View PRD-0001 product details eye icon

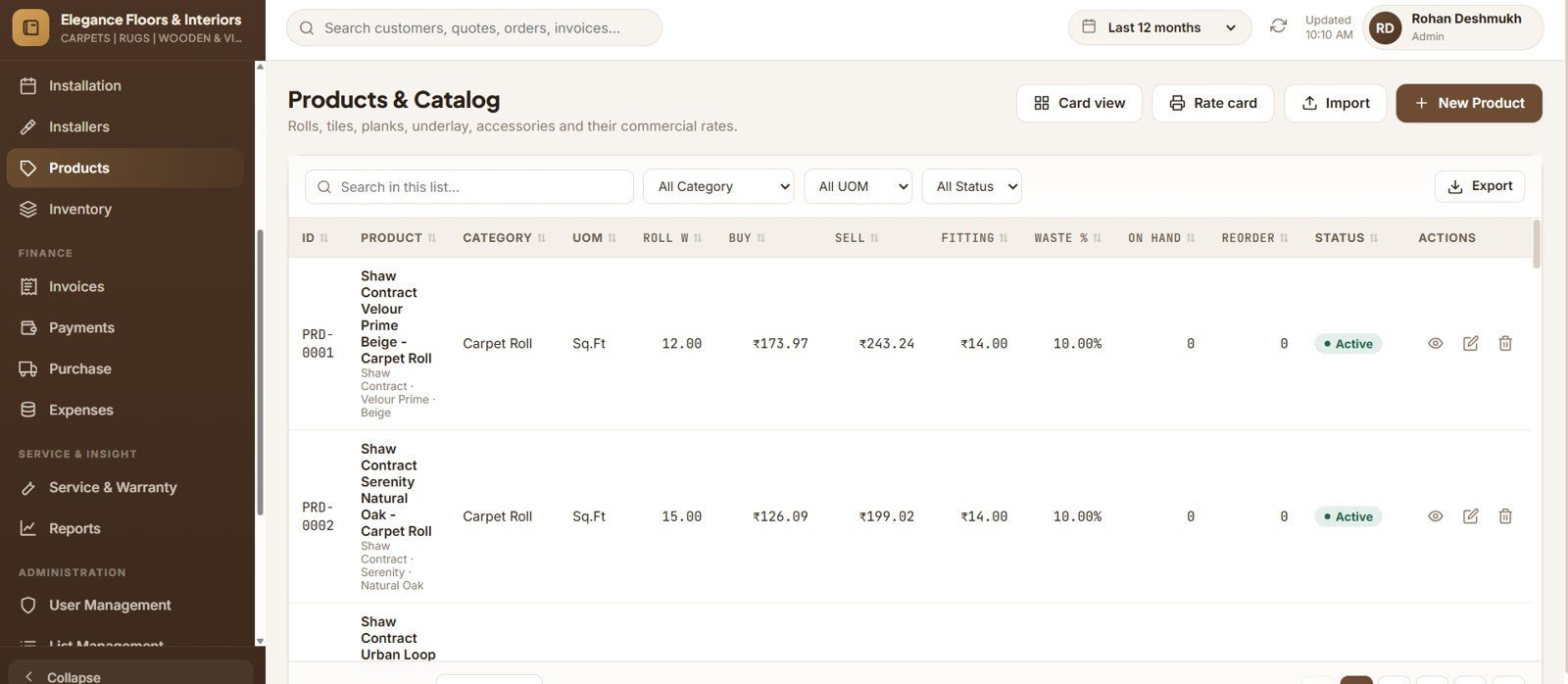tap(1436, 344)
